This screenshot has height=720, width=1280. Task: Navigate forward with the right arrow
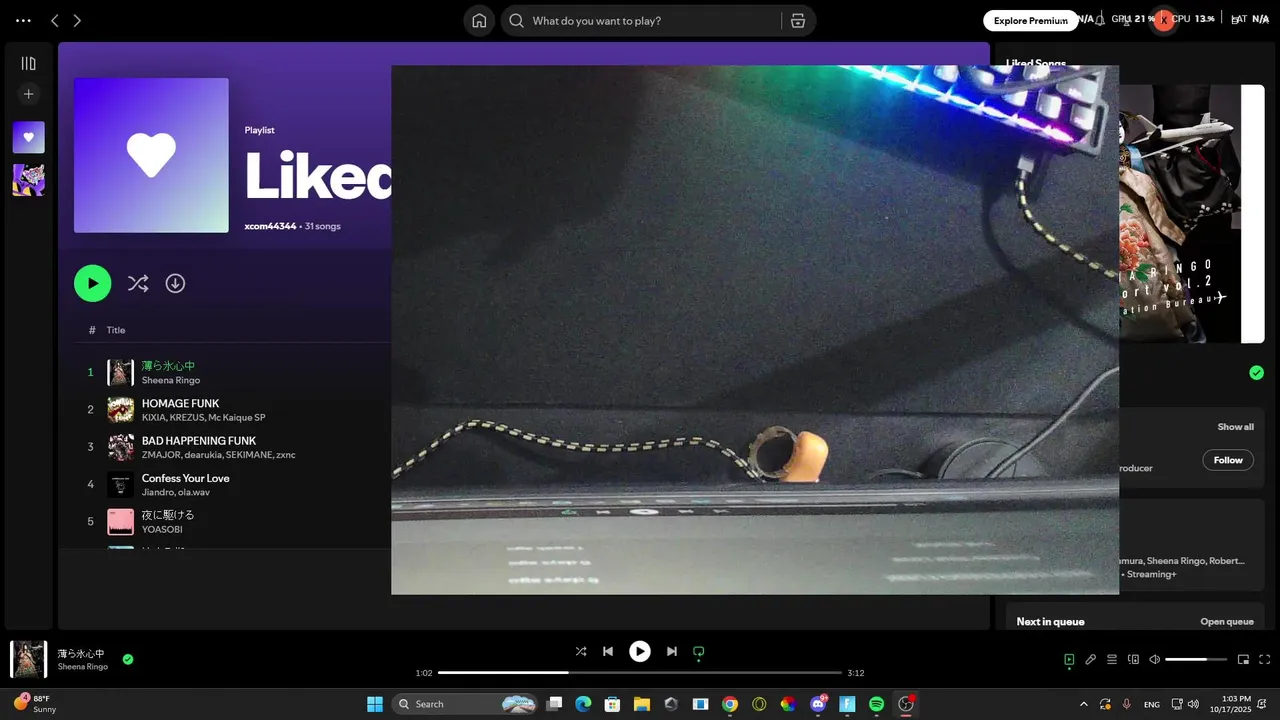click(77, 20)
